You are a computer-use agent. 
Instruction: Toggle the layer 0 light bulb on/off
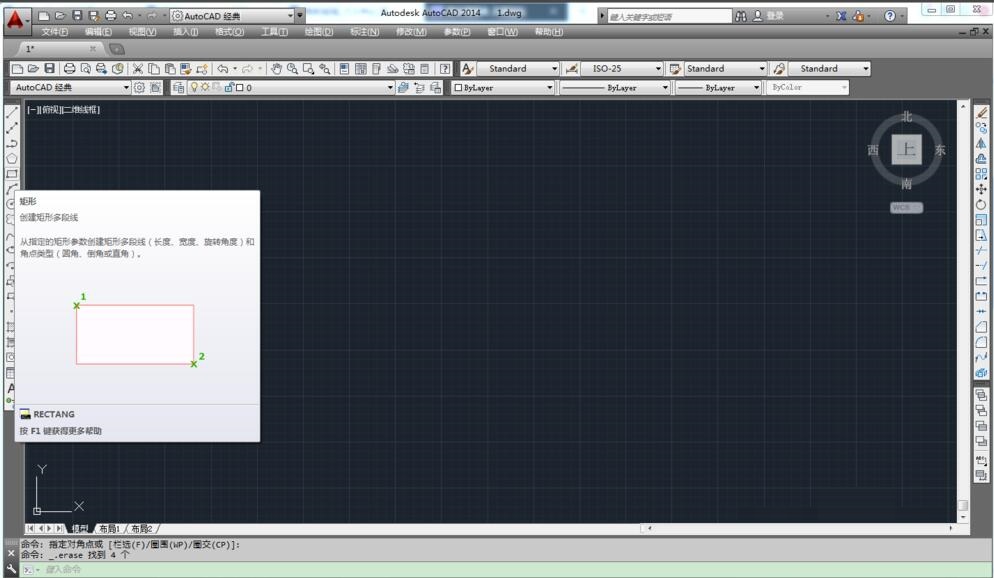tap(195, 87)
